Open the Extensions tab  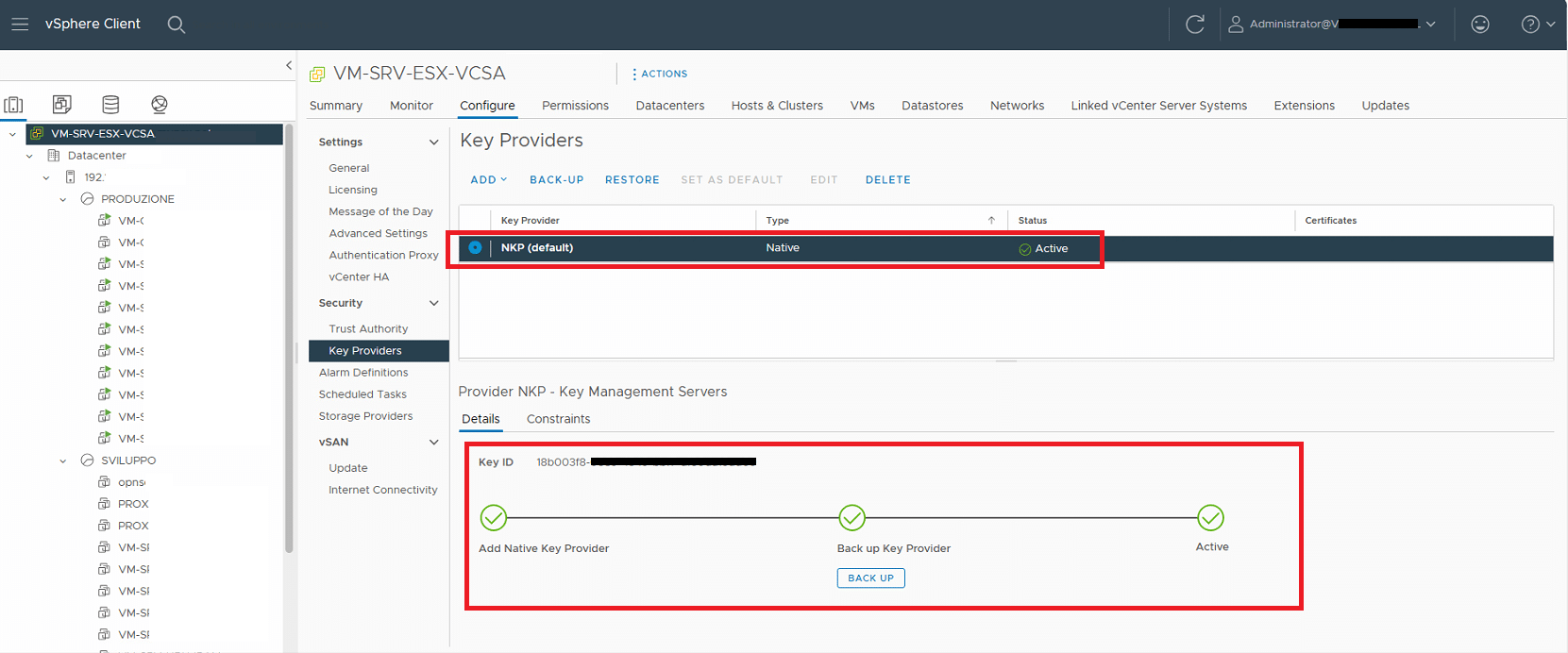tap(1305, 106)
